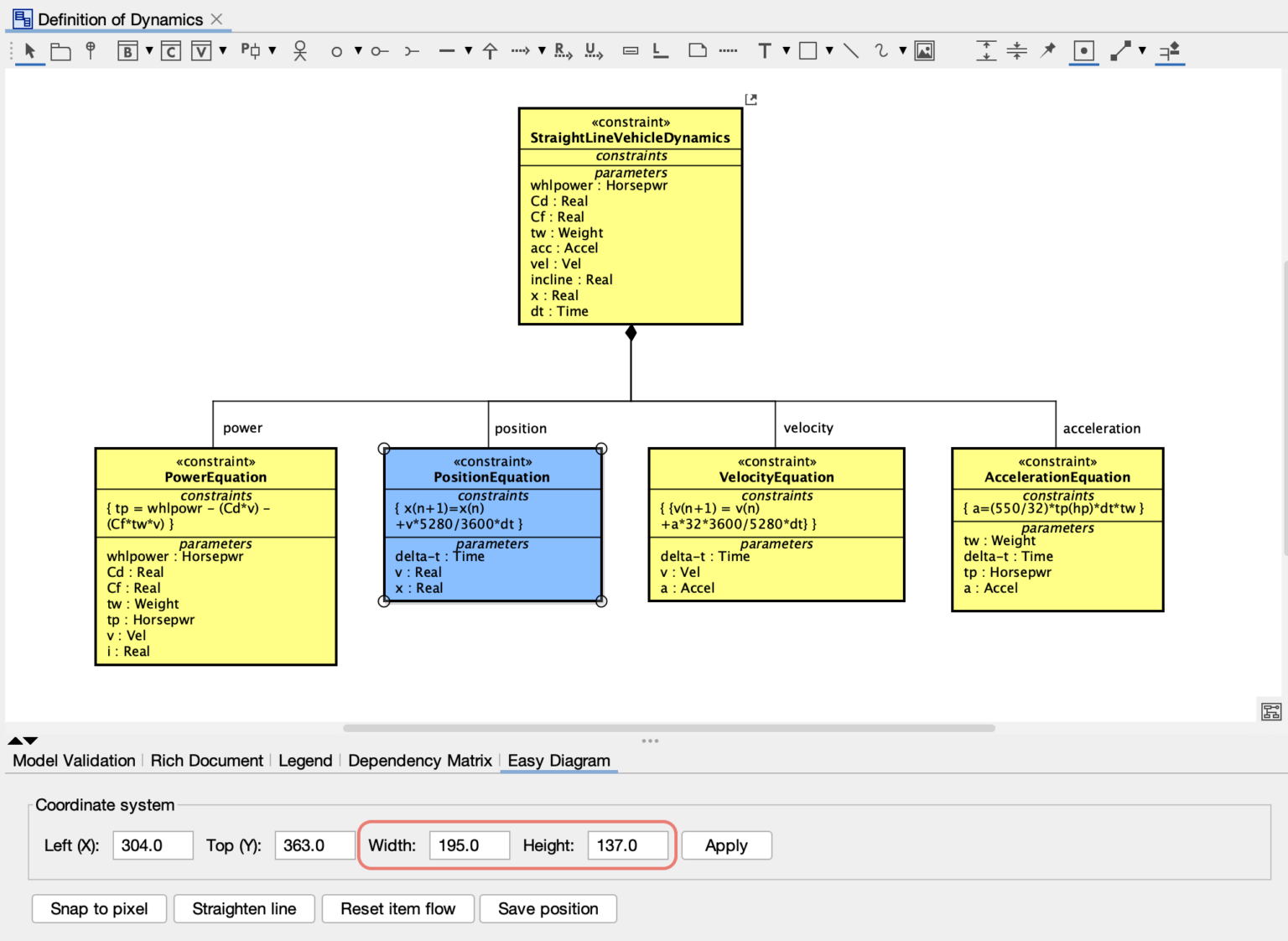
Task: Select the Block (B) creation tool
Action: point(127,50)
